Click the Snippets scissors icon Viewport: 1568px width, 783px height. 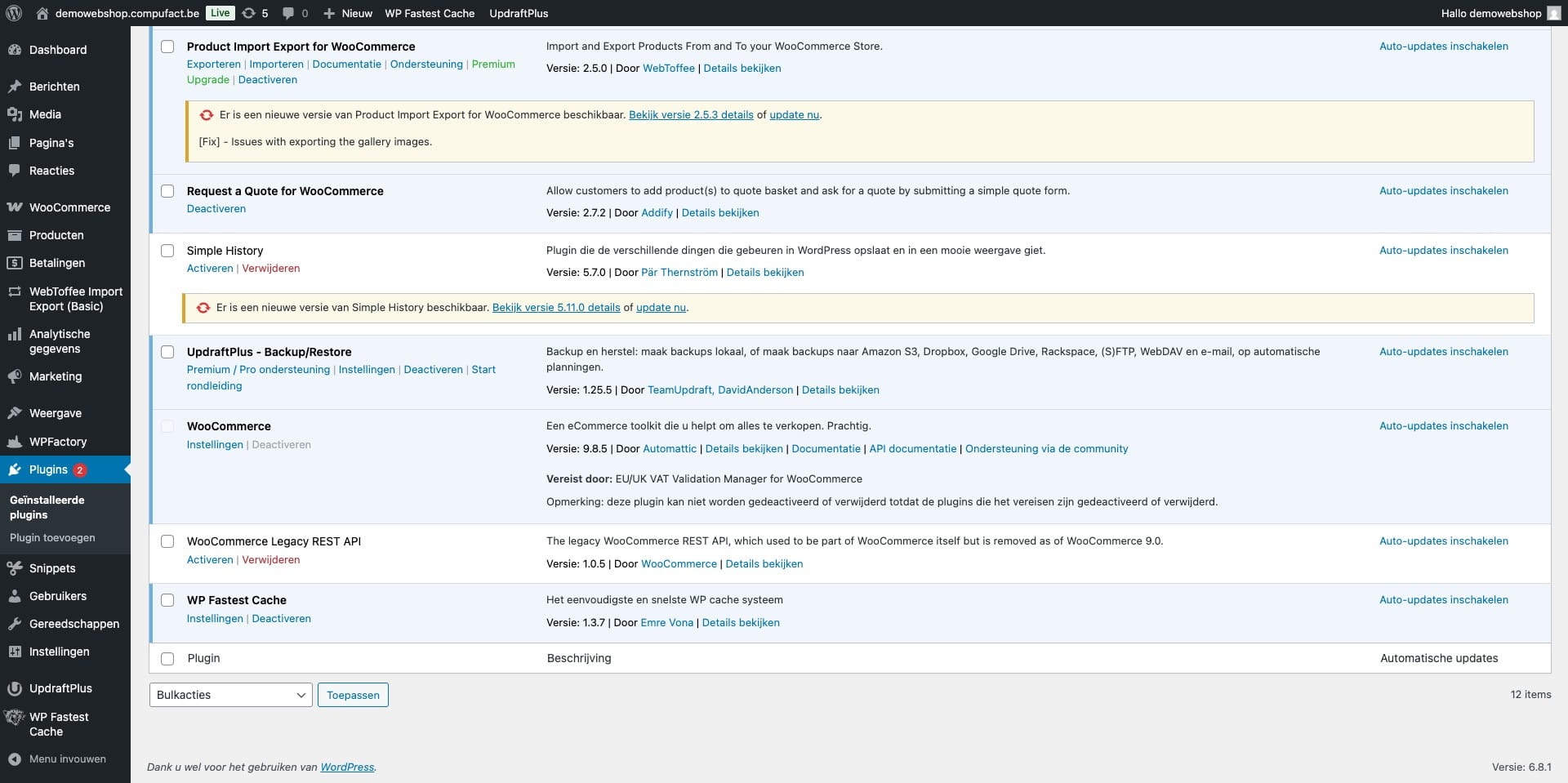point(15,568)
